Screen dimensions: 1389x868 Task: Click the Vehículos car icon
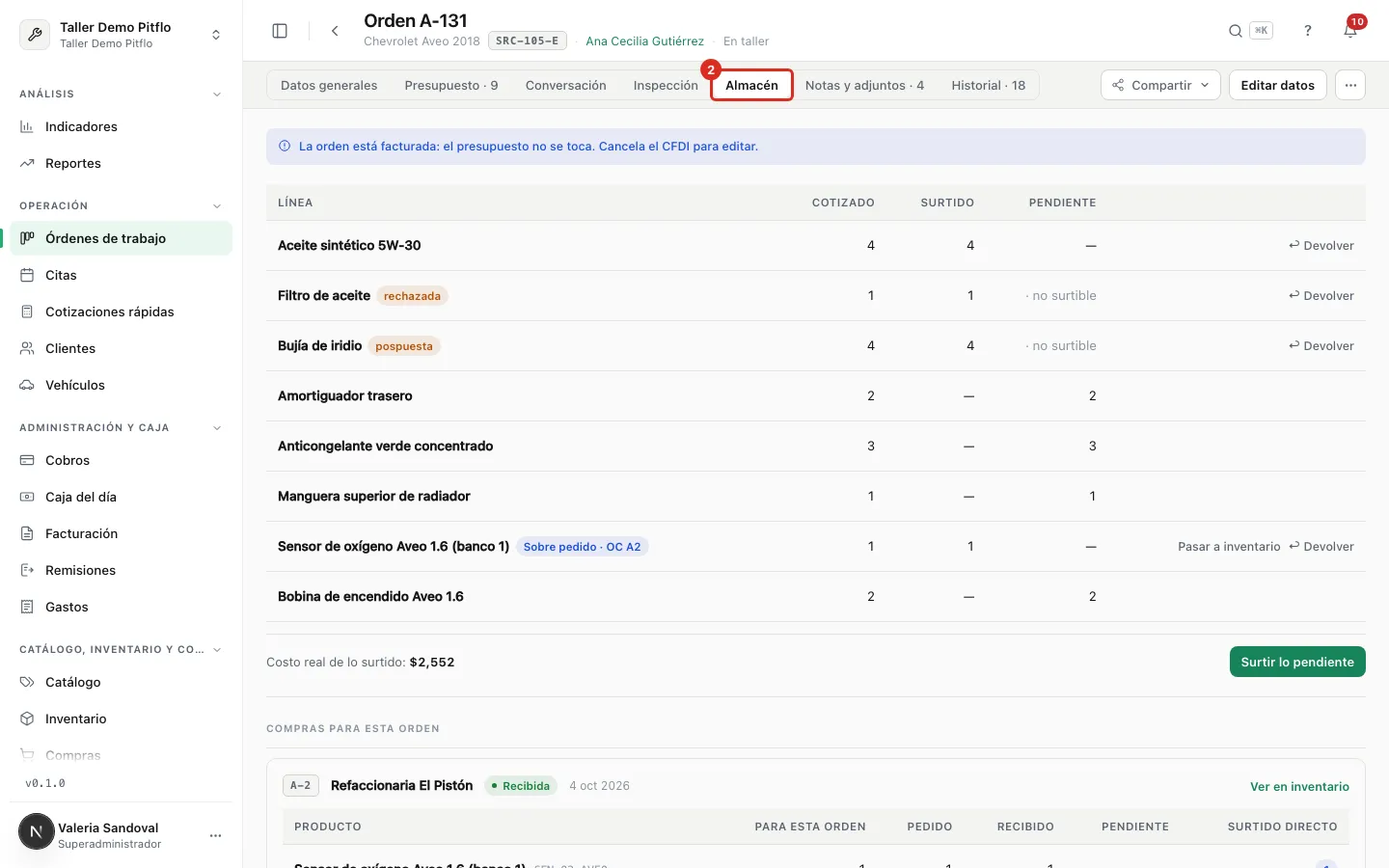point(27,385)
